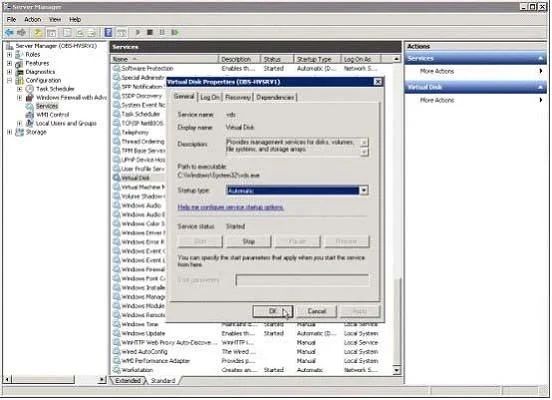Collapse the Configuration tree node
The image size is (552, 400).
pyautogui.click(x=10, y=80)
